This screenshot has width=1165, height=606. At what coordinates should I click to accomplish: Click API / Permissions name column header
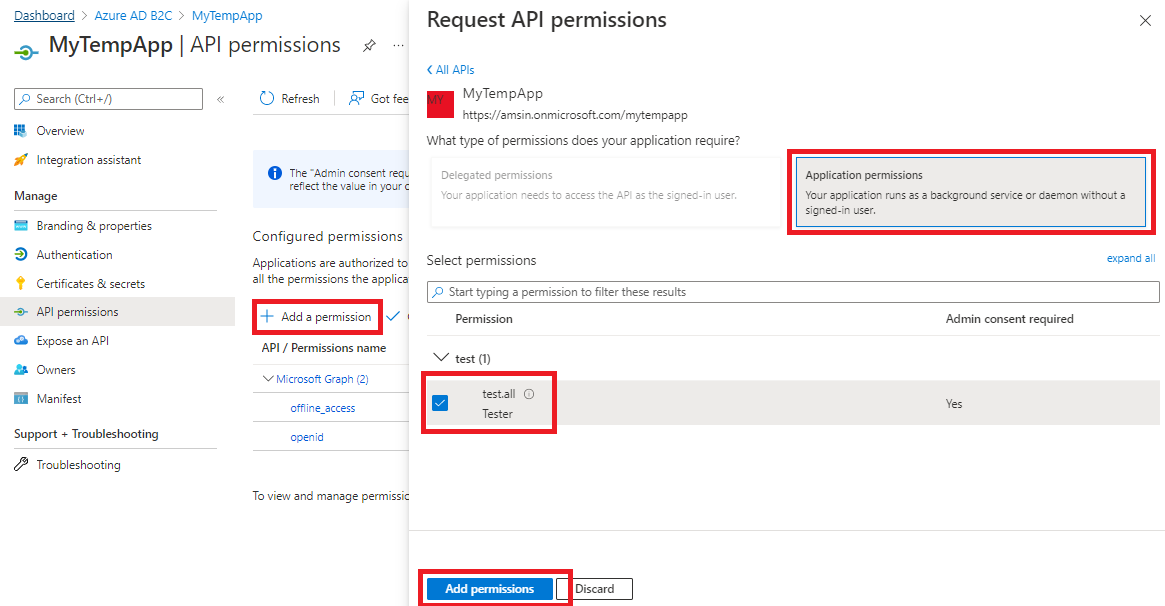point(324,348)
